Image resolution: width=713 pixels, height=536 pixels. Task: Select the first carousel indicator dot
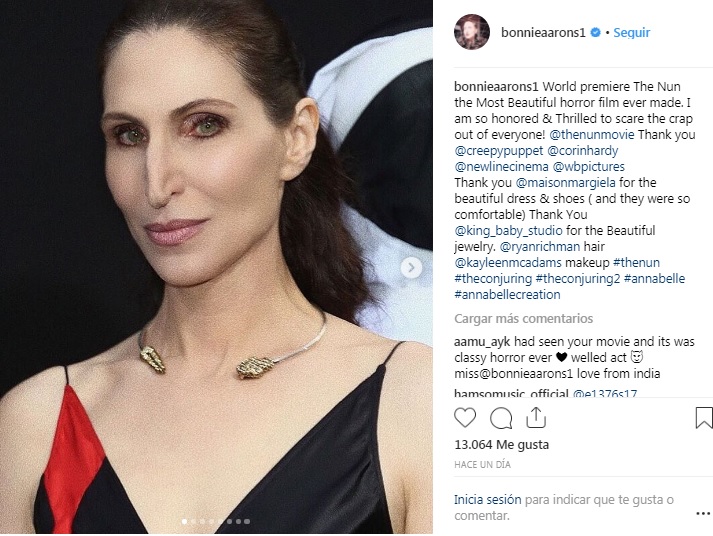pos(184,521)
